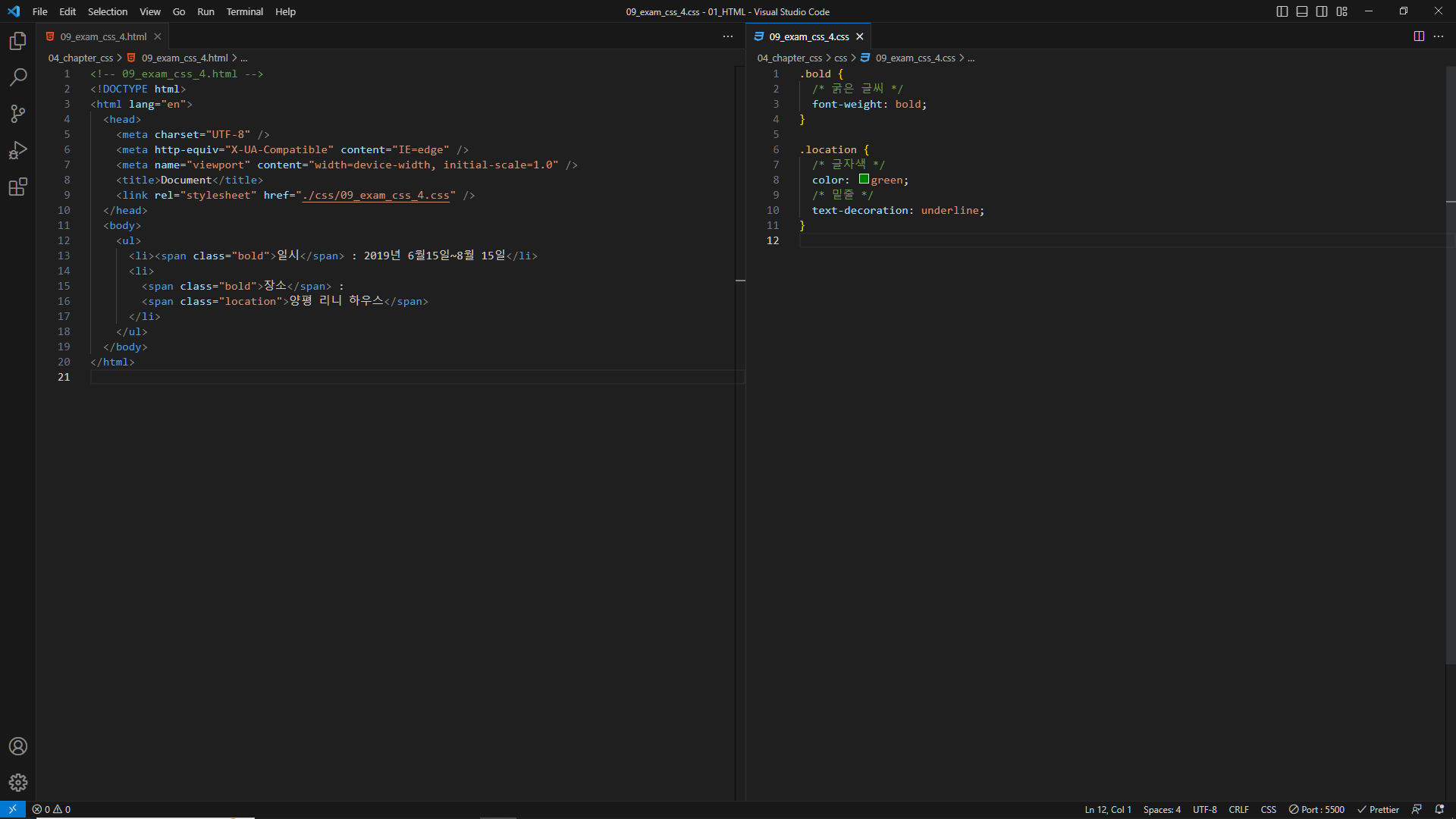The height and width of the screenshot is (819, 1456).
Task: Open the Extensions view
Action: (x=17, y=187)
